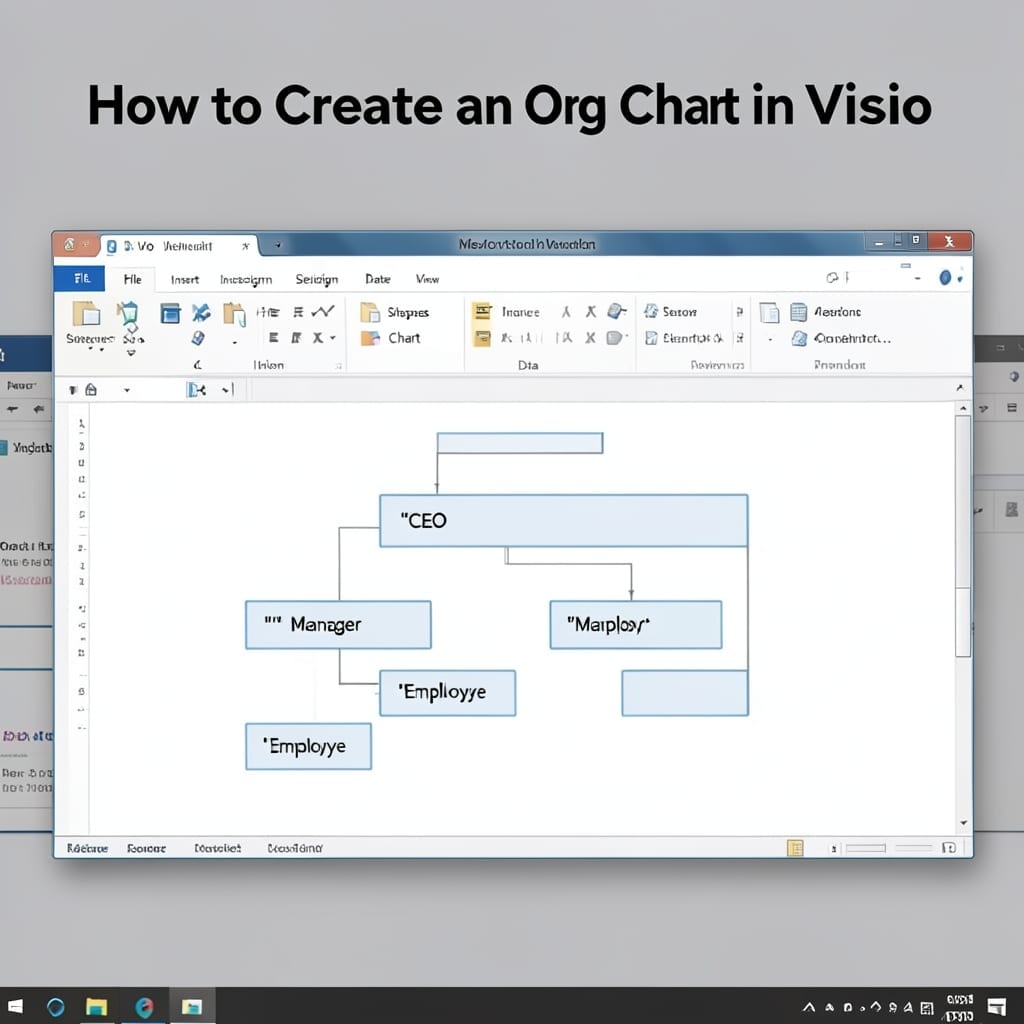1024x1024 pixels.
Task: Click the line chart connector icon
Action: pos(323,312)
